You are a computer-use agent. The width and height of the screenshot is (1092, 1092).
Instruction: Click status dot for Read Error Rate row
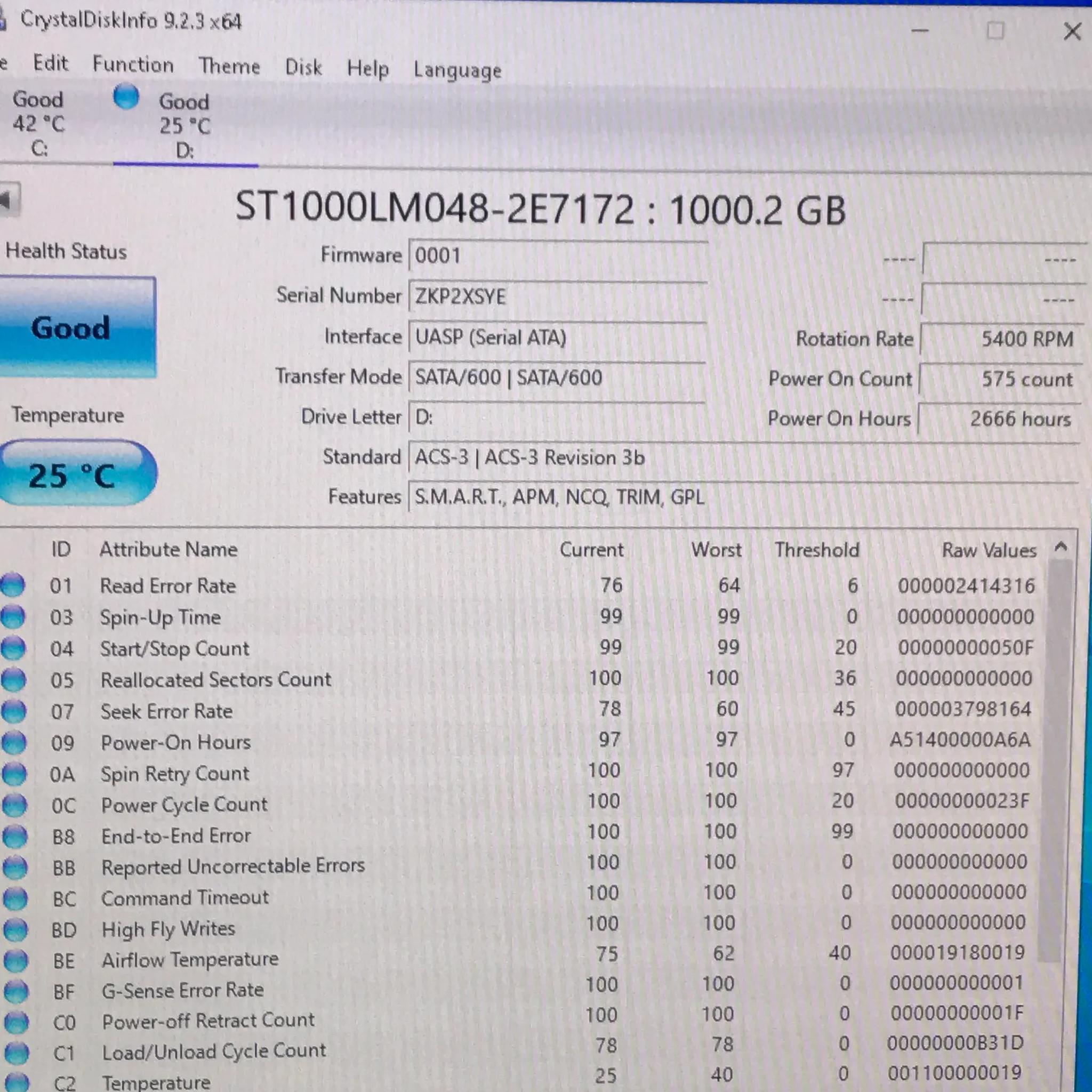coord(12,585)
